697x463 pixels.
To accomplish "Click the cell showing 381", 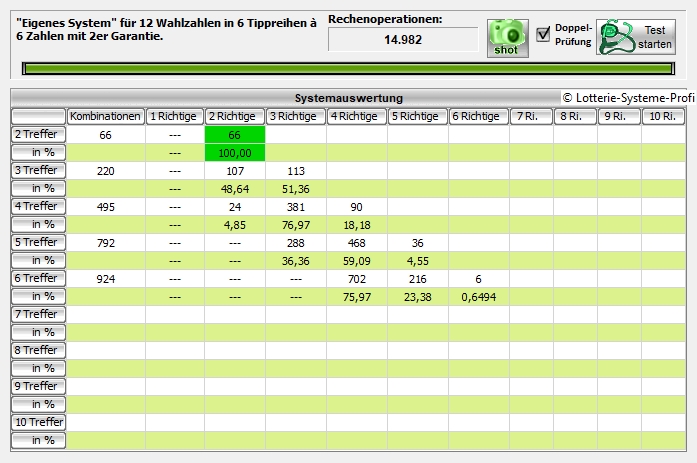I will click(296, 207).
